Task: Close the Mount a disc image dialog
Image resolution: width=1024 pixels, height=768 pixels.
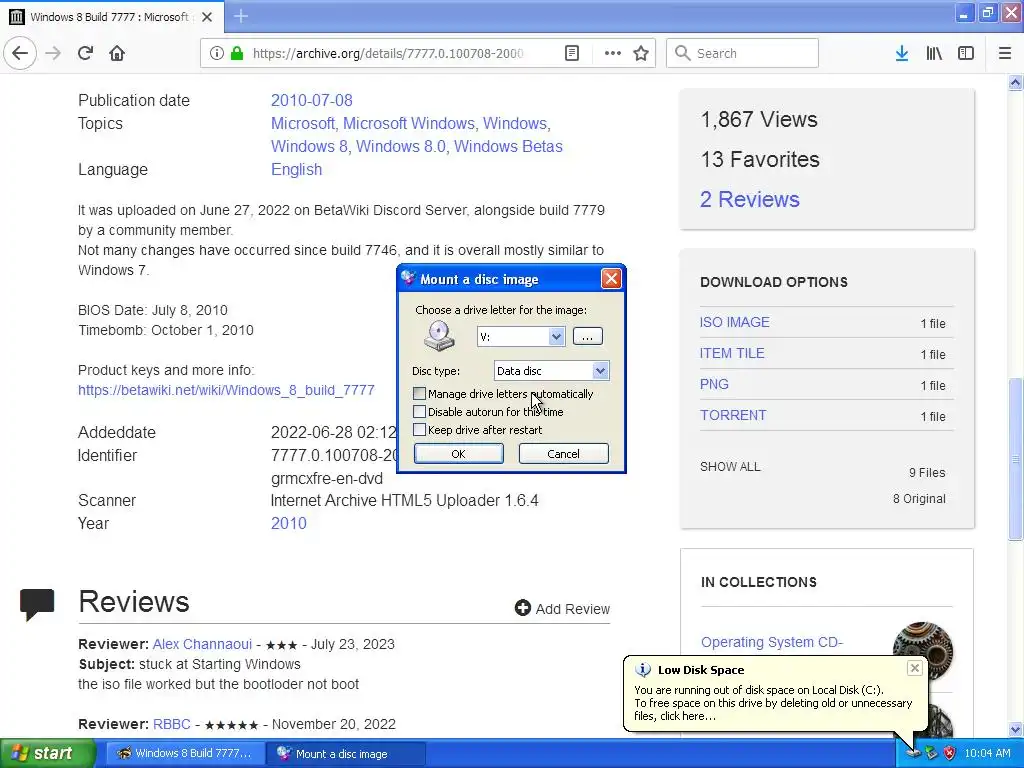Action: pos(611,279)
